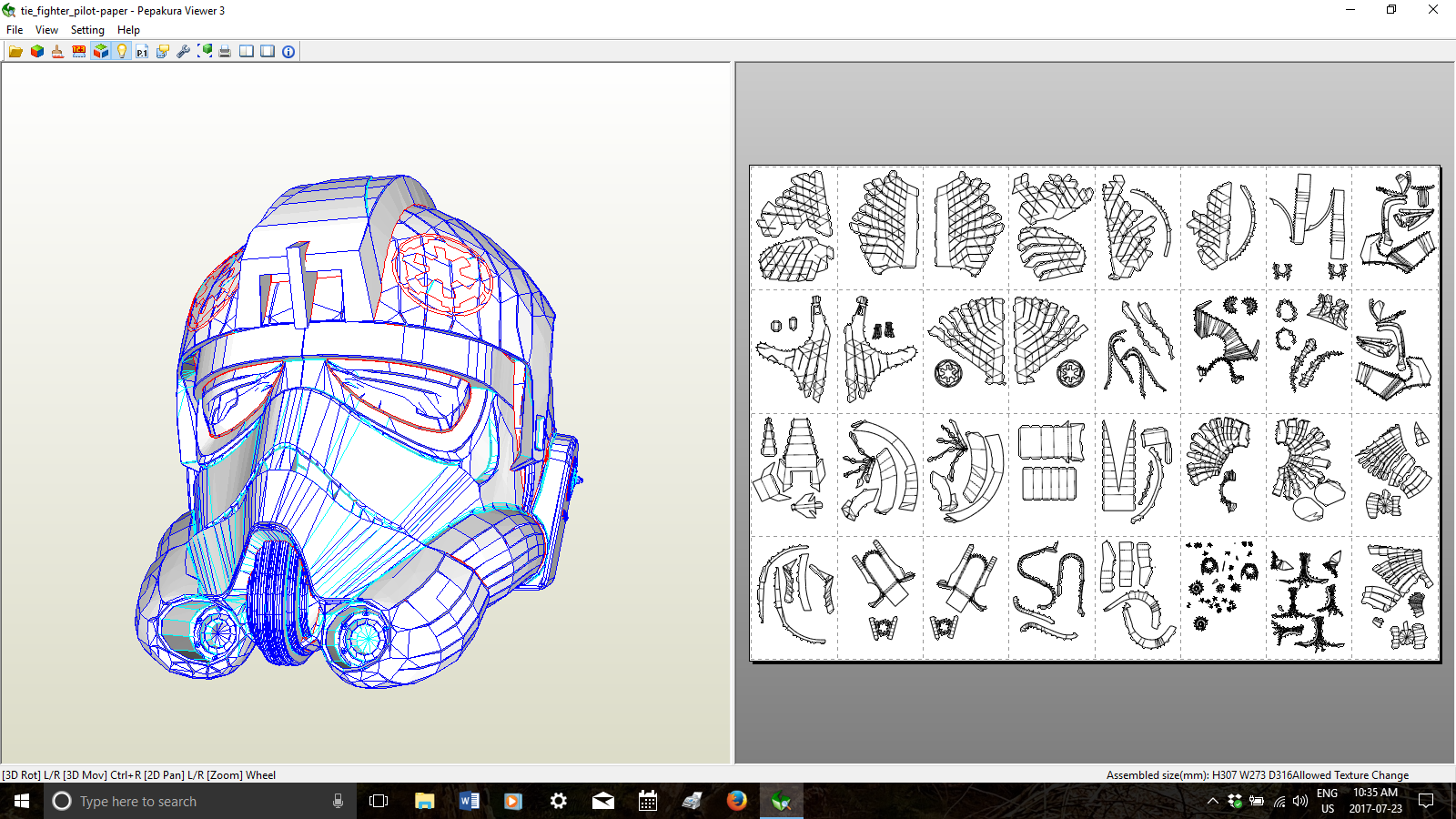
Task: Open the View menu
Action: click(x=46, y=30)
